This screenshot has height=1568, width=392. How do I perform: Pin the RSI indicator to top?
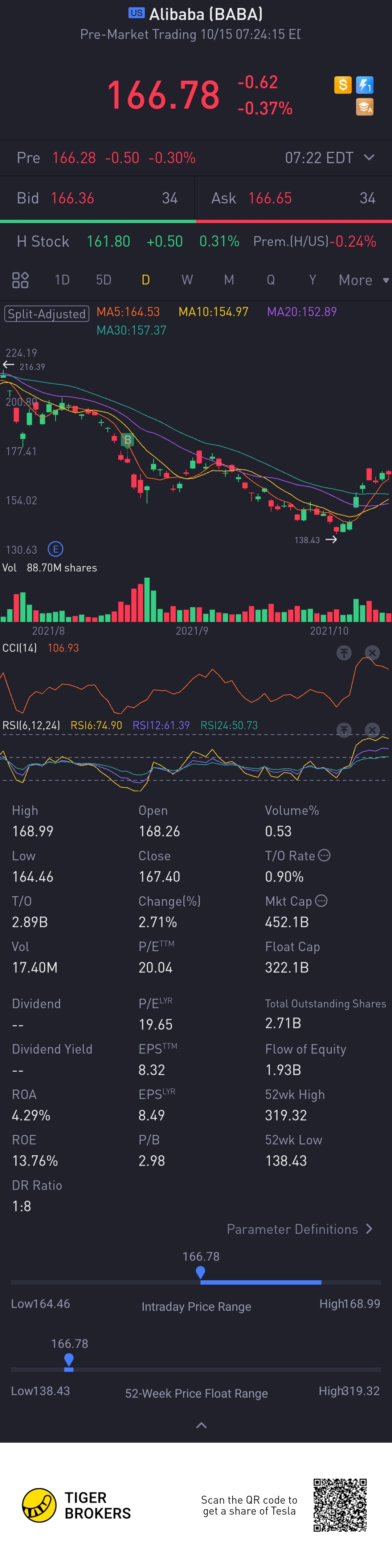coord(344,730)
